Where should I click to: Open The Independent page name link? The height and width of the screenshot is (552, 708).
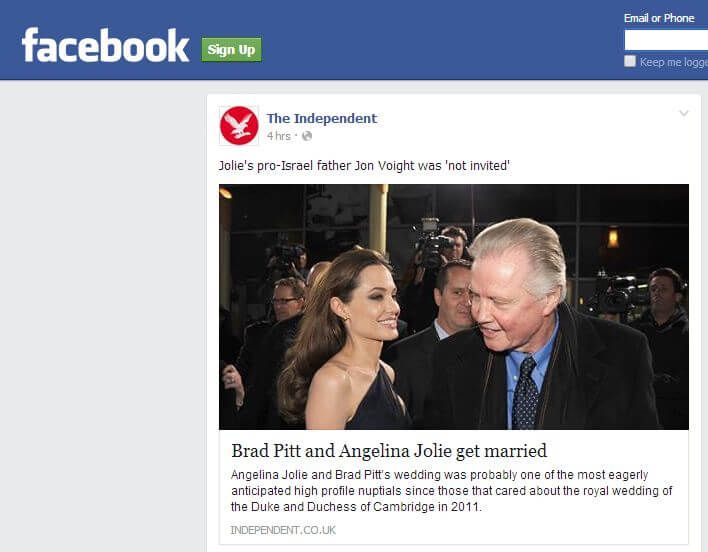click(321, 118)
